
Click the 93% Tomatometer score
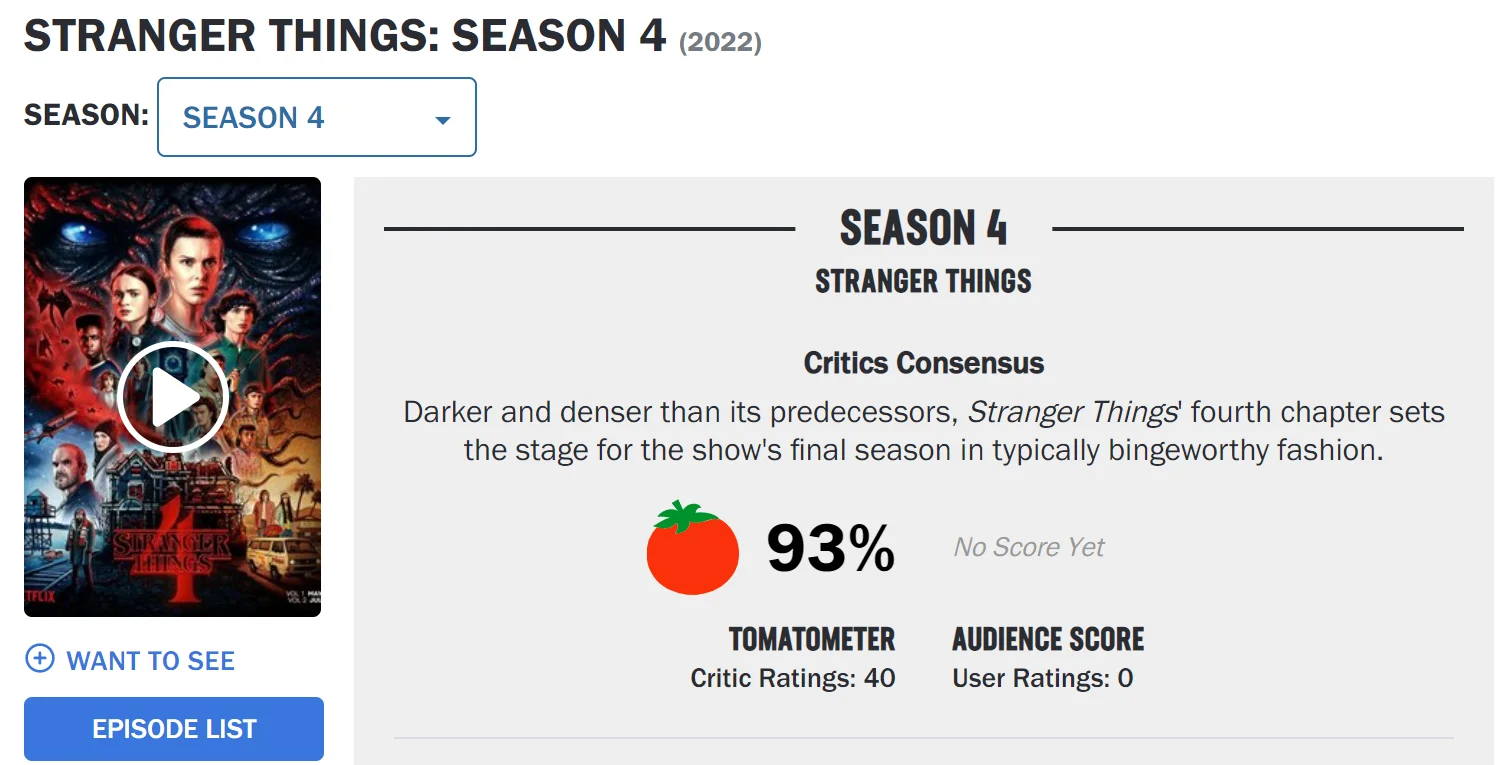830,548
